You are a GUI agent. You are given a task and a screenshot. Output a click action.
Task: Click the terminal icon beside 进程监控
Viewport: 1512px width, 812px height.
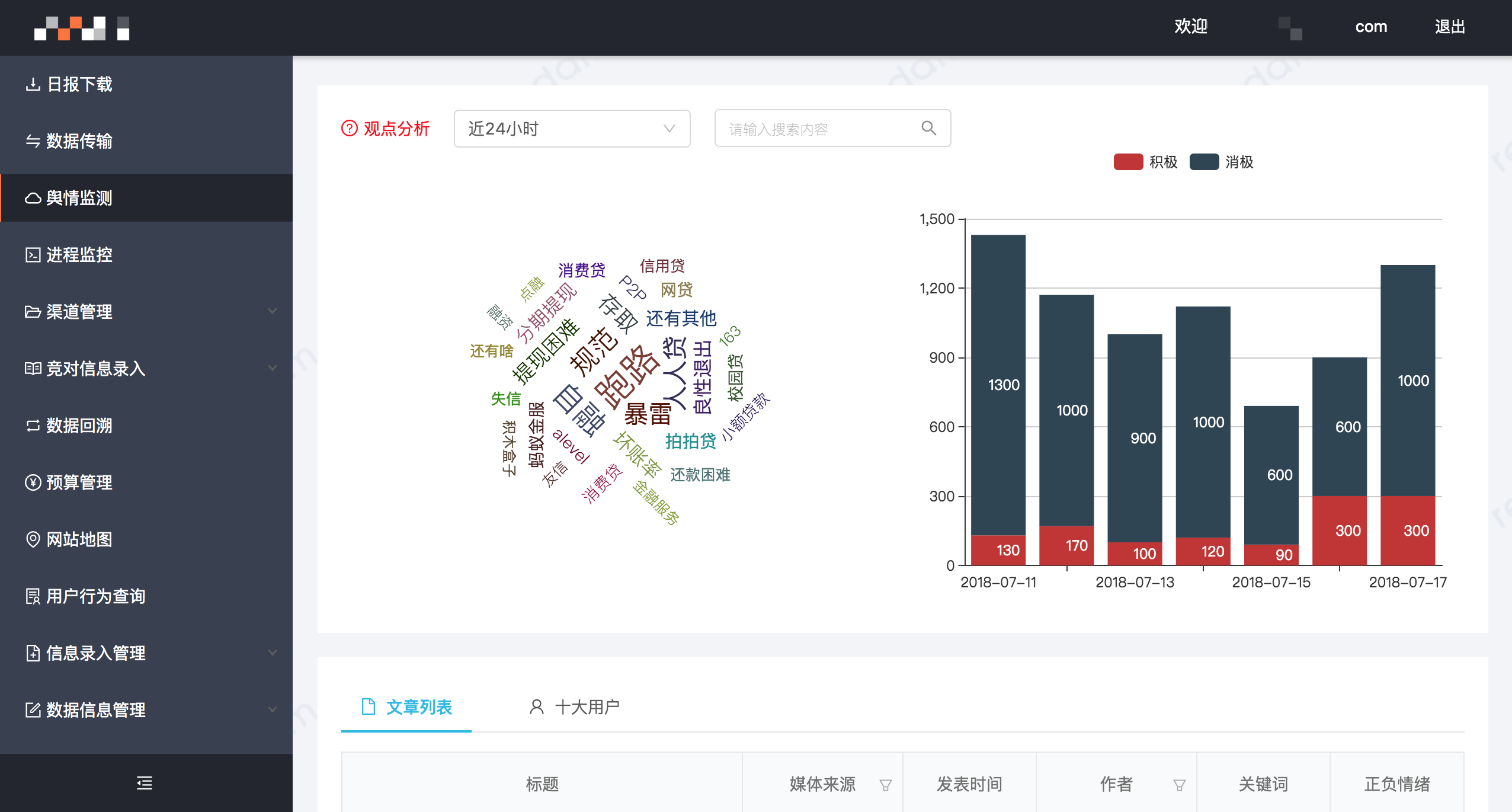point(33,255)
